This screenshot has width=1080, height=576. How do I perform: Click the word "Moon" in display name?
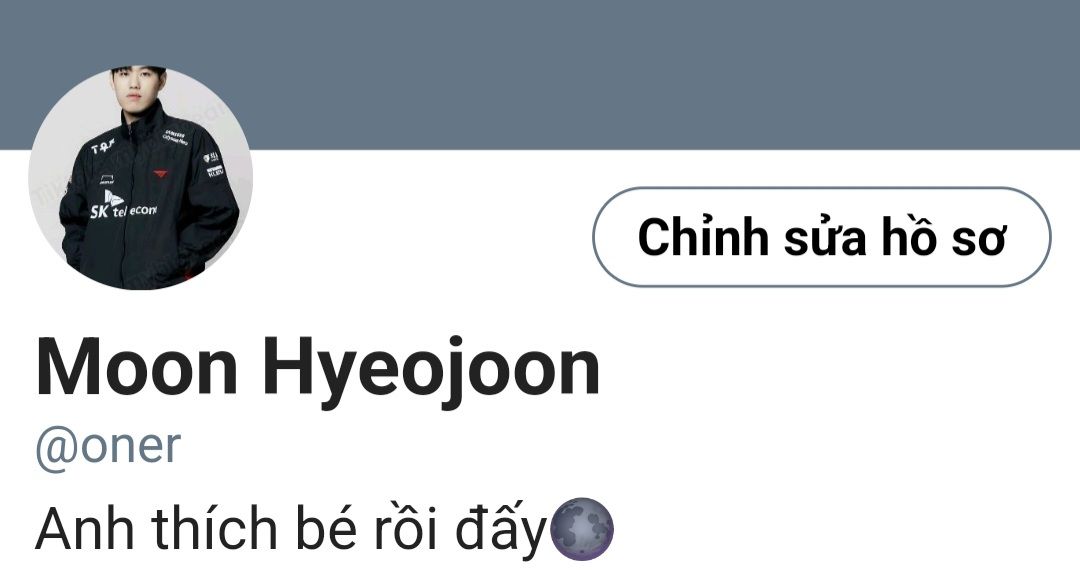(x=136, y=368)
